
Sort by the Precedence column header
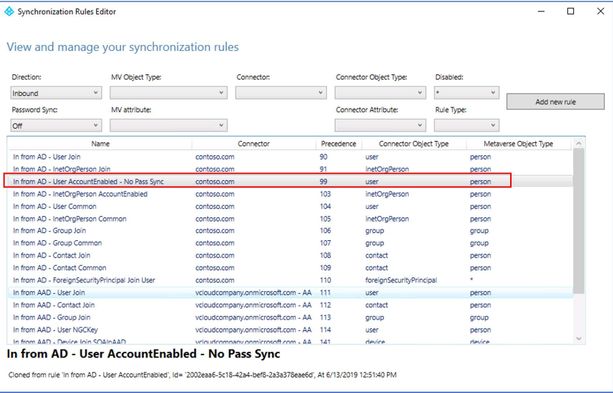coord(339,144)
